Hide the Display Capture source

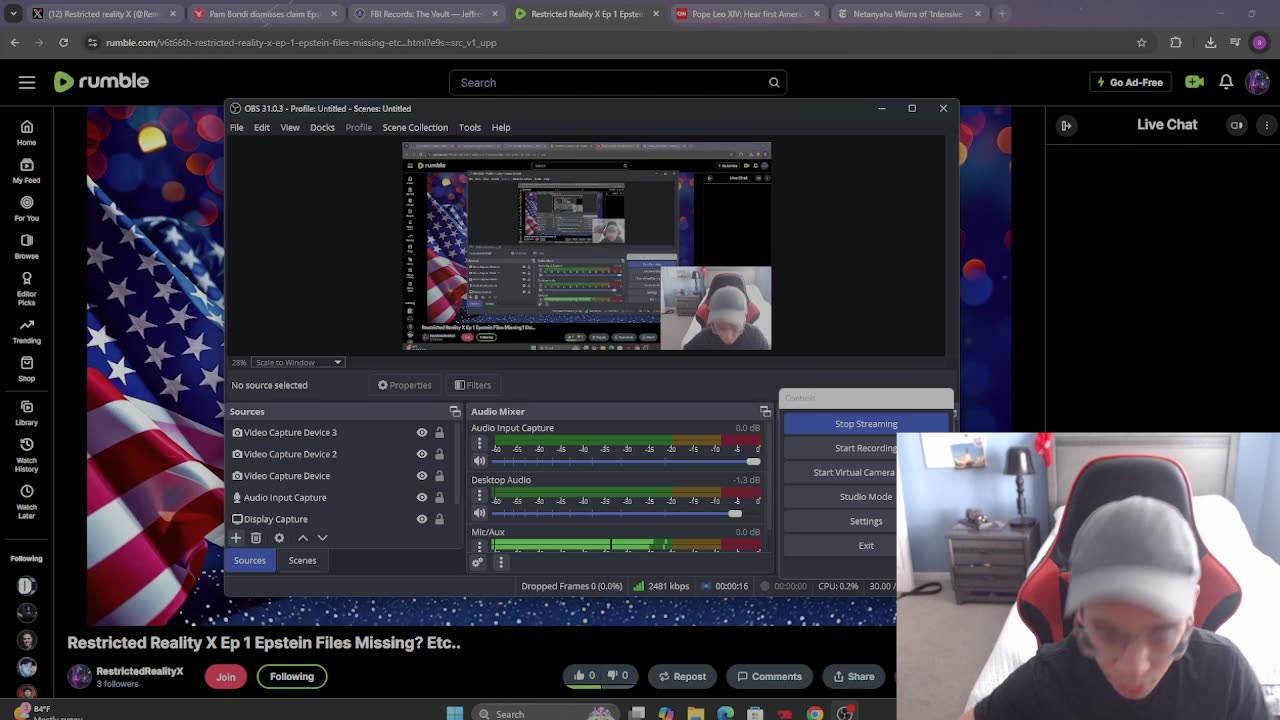tap(422, 519)
